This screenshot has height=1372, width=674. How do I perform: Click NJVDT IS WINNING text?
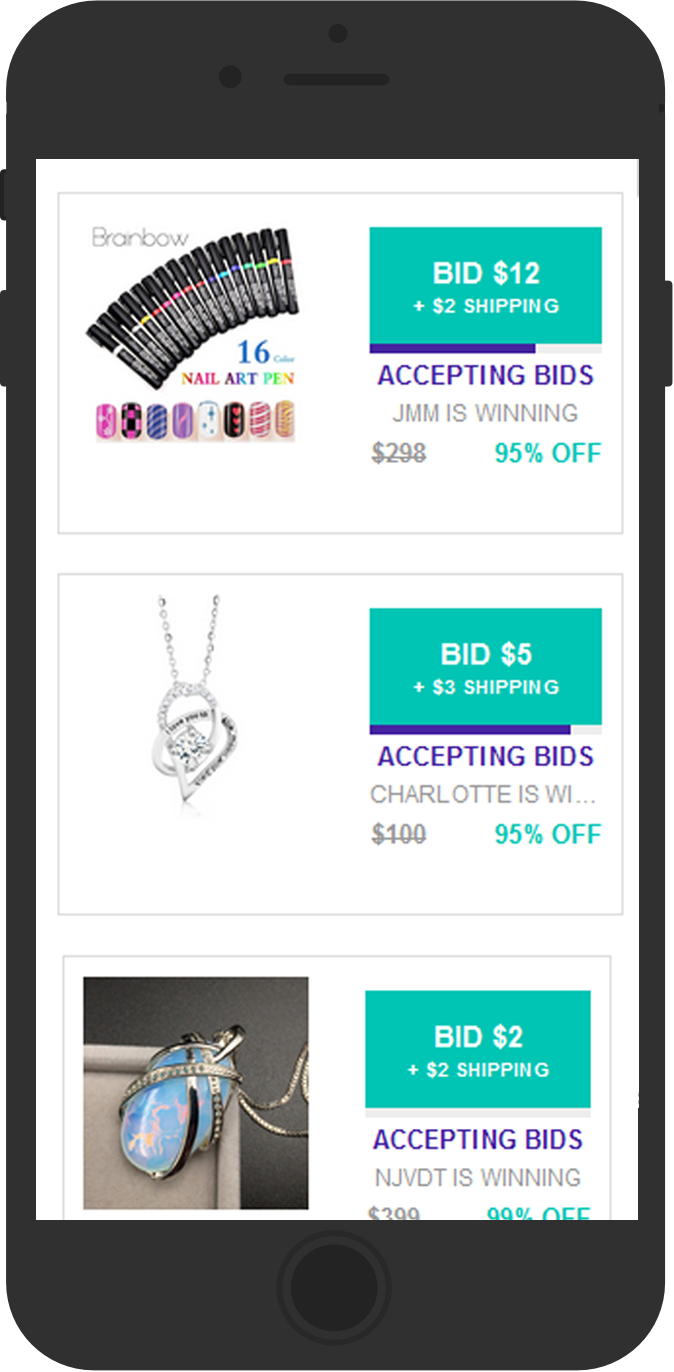point(478,1178)
